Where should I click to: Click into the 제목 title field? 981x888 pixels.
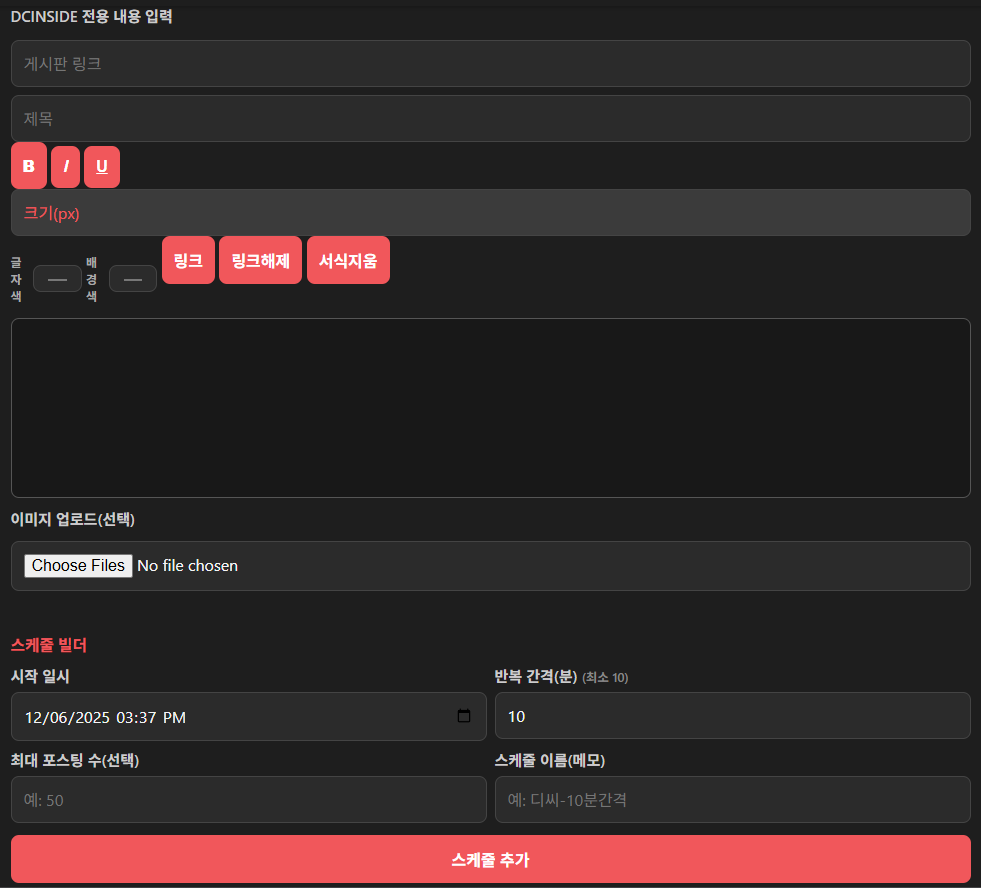(490, 119)
